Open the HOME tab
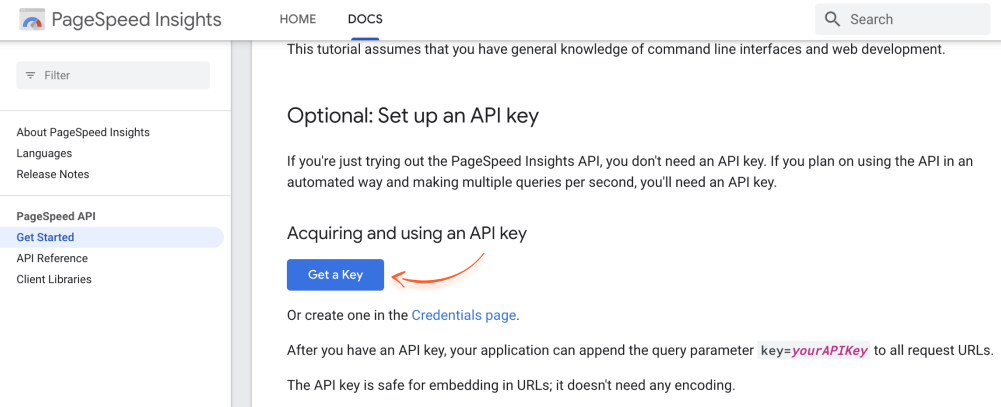The image size is (1001, 407). [298, 19]
